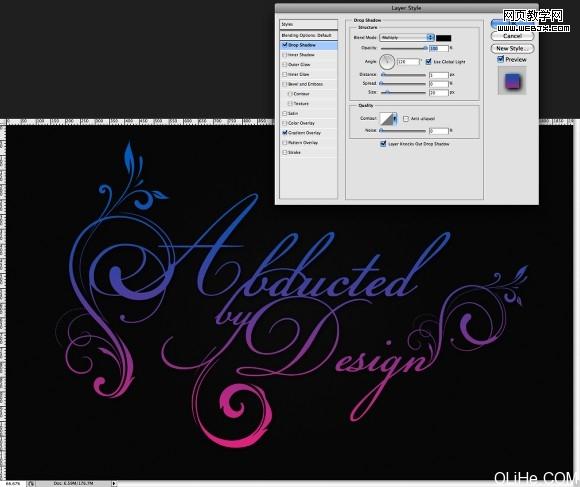Viewport: 580px width, 487px height.
Task: Click the document zoom percentage field
Action: [13, 483]
